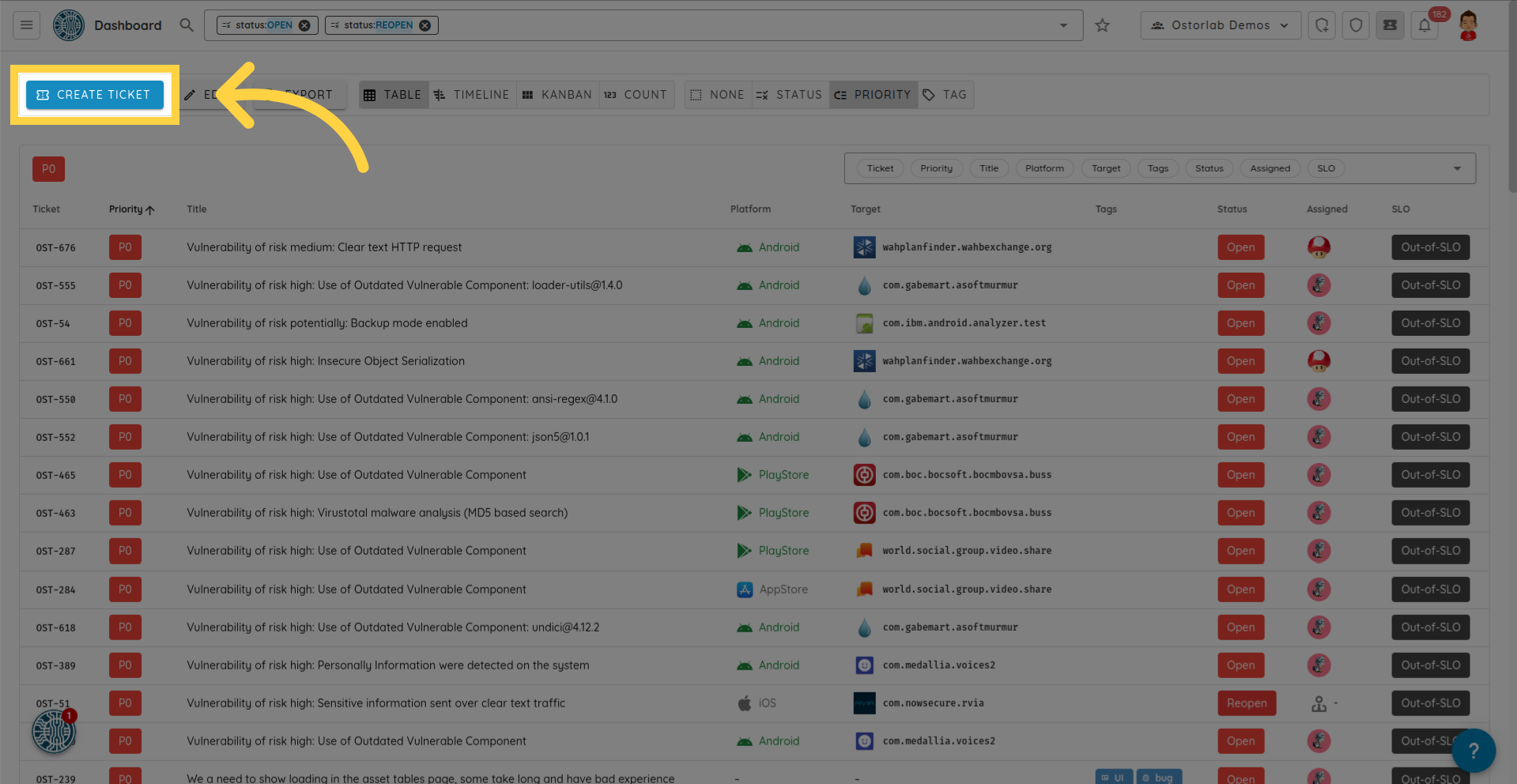Expand the Ostorlab Demos organization dropdown
Screen dimensions: 1517x784
pos(1221,25)
